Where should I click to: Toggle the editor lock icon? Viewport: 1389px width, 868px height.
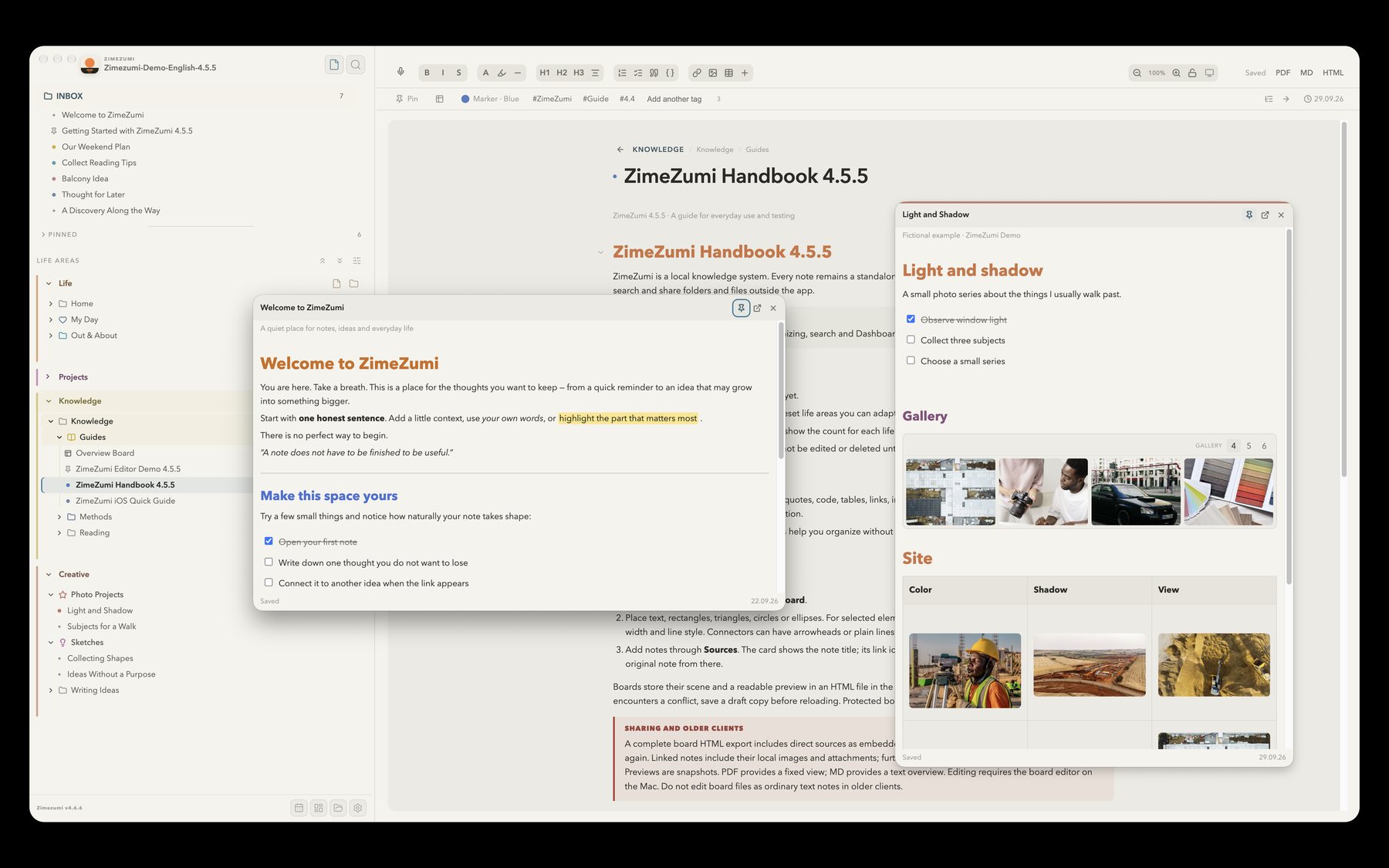click(x=1192, y=73)
